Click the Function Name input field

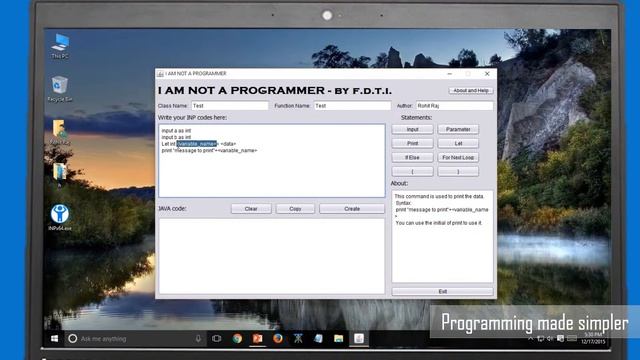pos(352,106)
